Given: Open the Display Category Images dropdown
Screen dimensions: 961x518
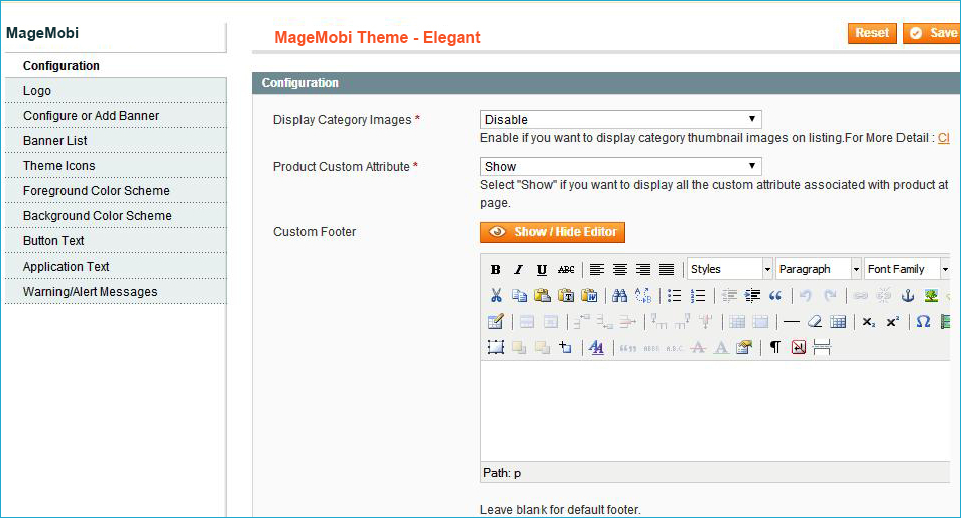Looking at the screenshot, I should click(x=620, y=119).
